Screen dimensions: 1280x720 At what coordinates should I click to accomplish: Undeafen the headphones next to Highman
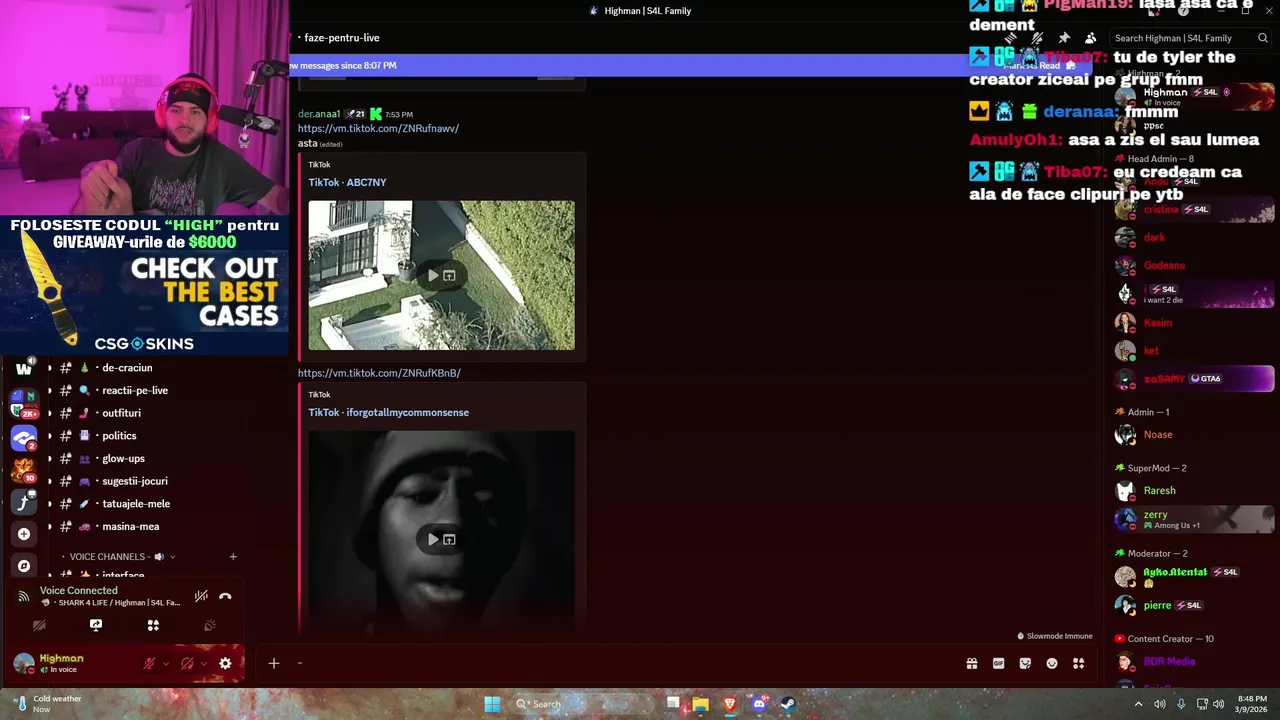[187, 663]
